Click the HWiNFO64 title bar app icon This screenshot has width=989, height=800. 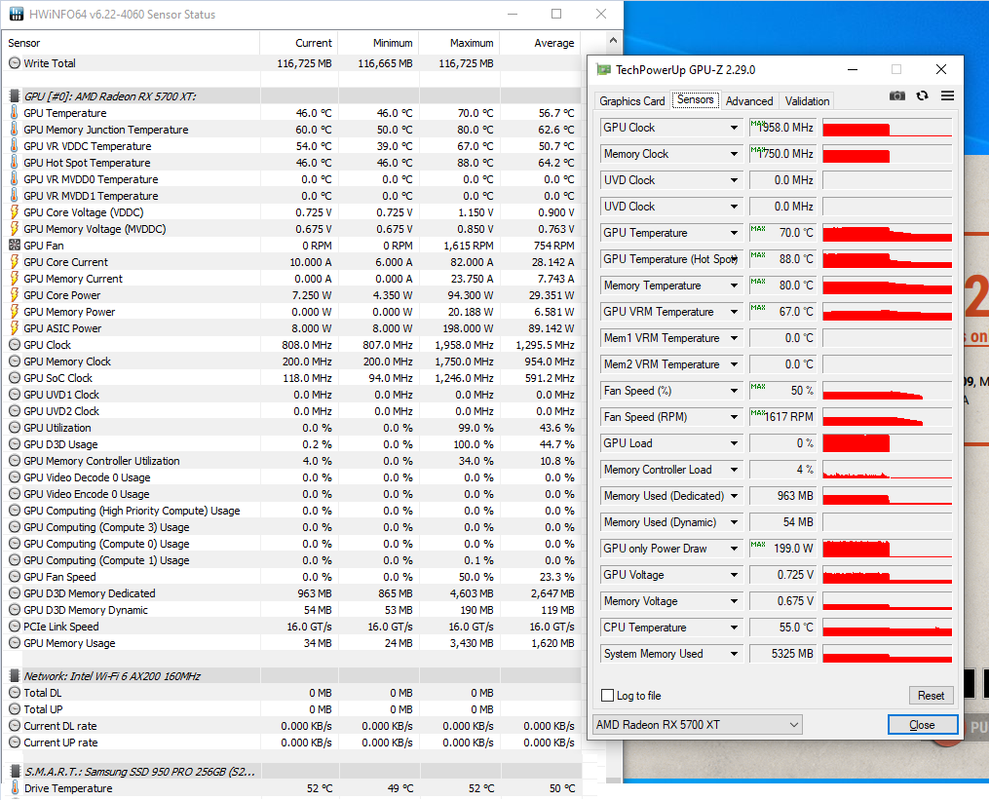coord(16,14)
